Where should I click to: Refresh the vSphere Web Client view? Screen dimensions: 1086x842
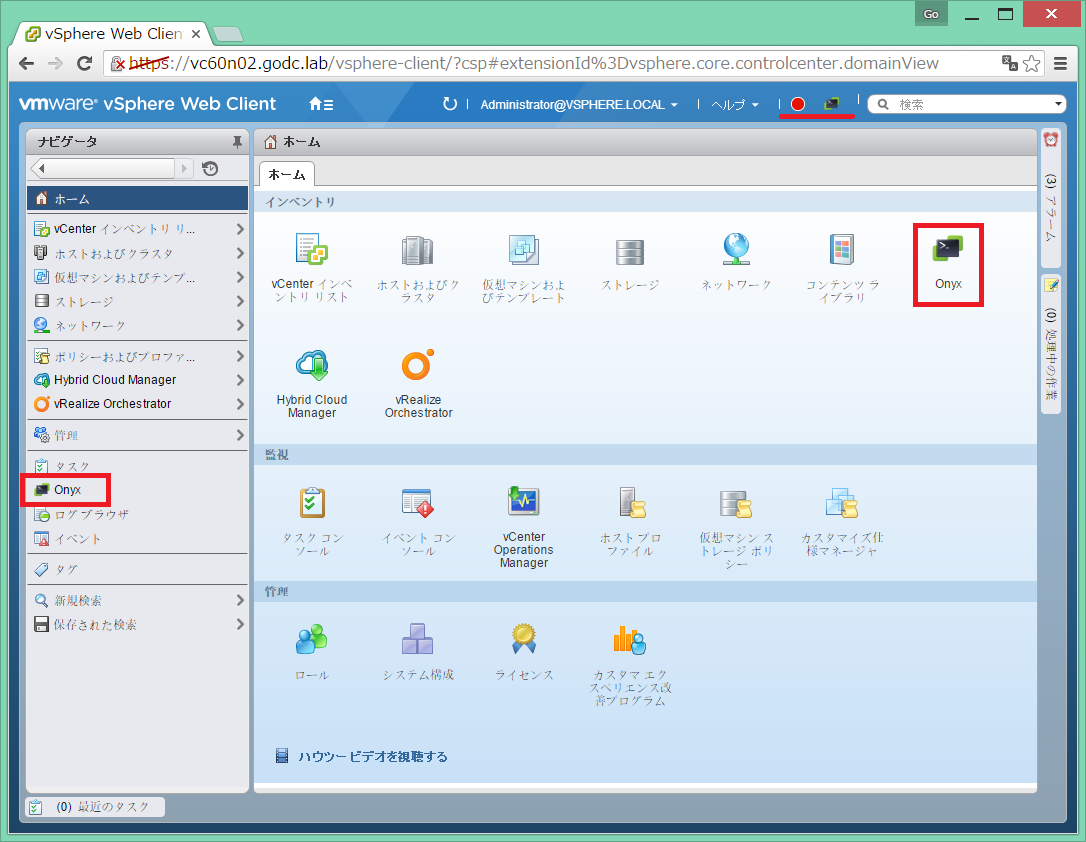coord(449,104)
